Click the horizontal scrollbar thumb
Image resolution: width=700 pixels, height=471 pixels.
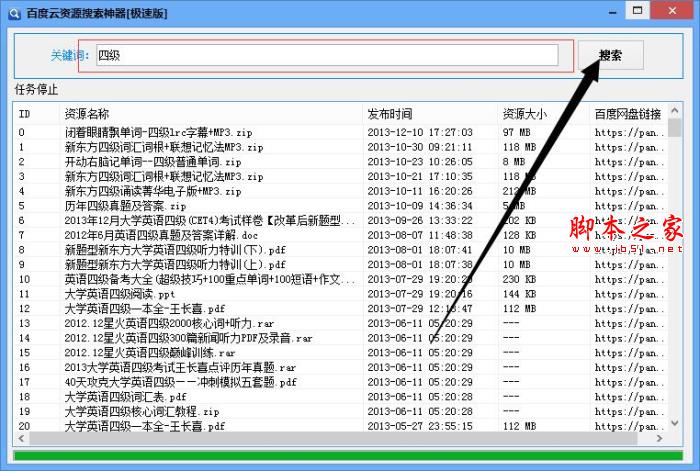pyautogui.click(x=333, y=439)
